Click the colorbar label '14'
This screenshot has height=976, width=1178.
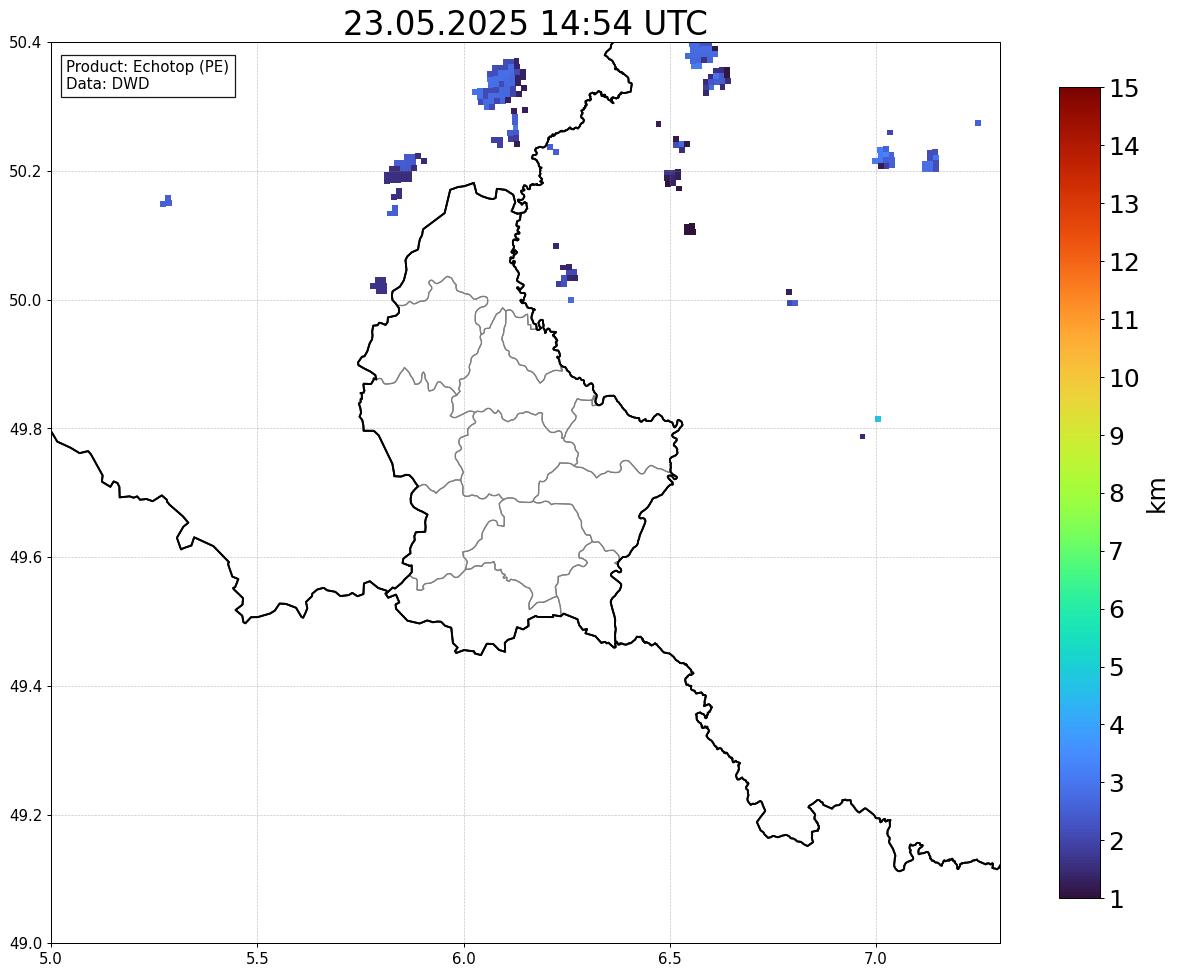pyautogui.click(x=1124, y=147)
